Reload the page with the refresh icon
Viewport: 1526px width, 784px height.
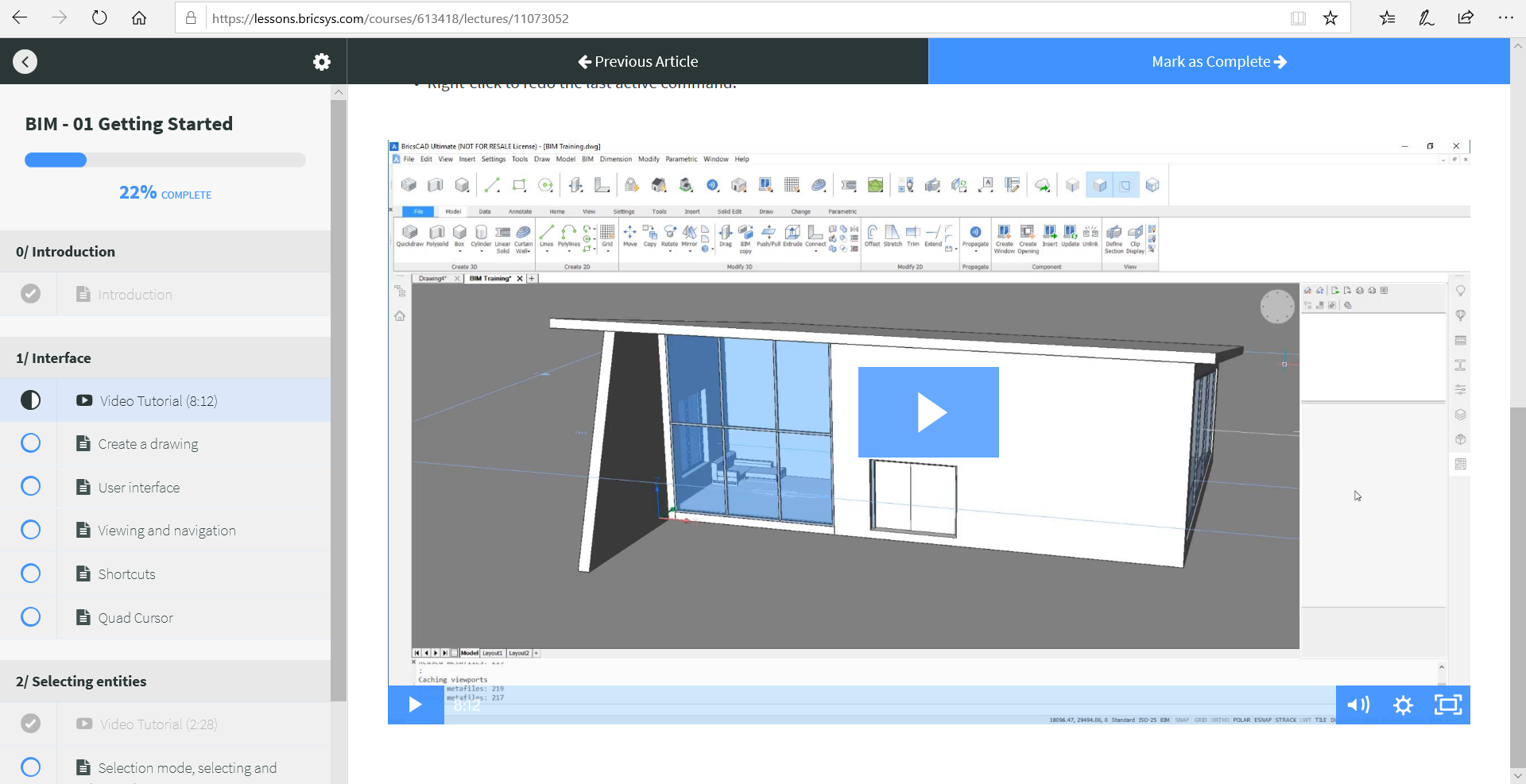click(x=99, y=17)
